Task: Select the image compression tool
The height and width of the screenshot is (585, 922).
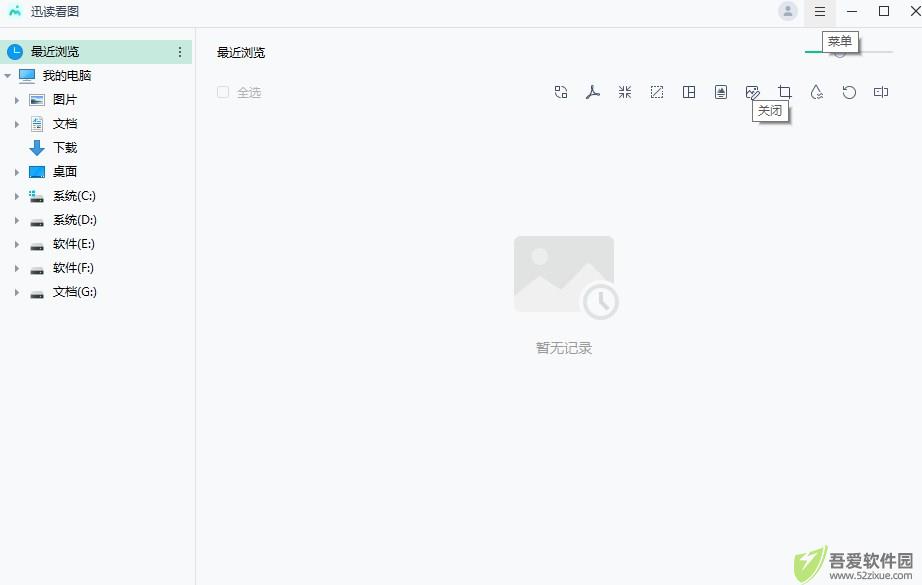Action: pyautogui.click(x=625, y=92)
